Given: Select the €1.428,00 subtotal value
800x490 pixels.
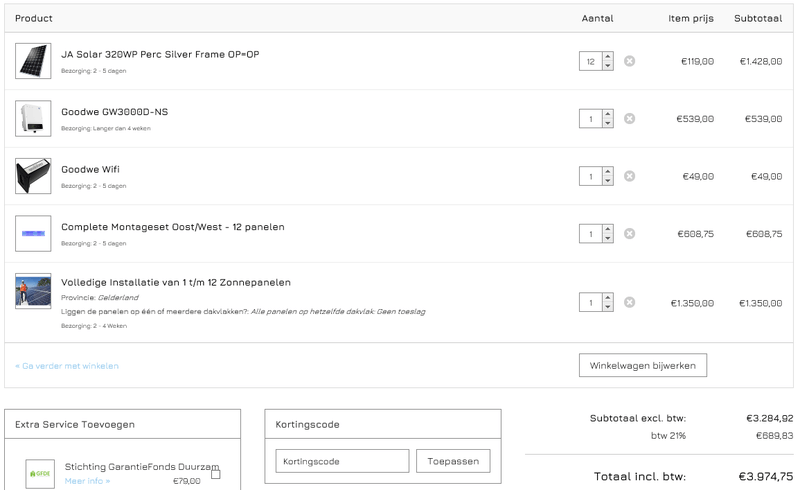Looking at the screenshot, I should (x=761, y=61).
